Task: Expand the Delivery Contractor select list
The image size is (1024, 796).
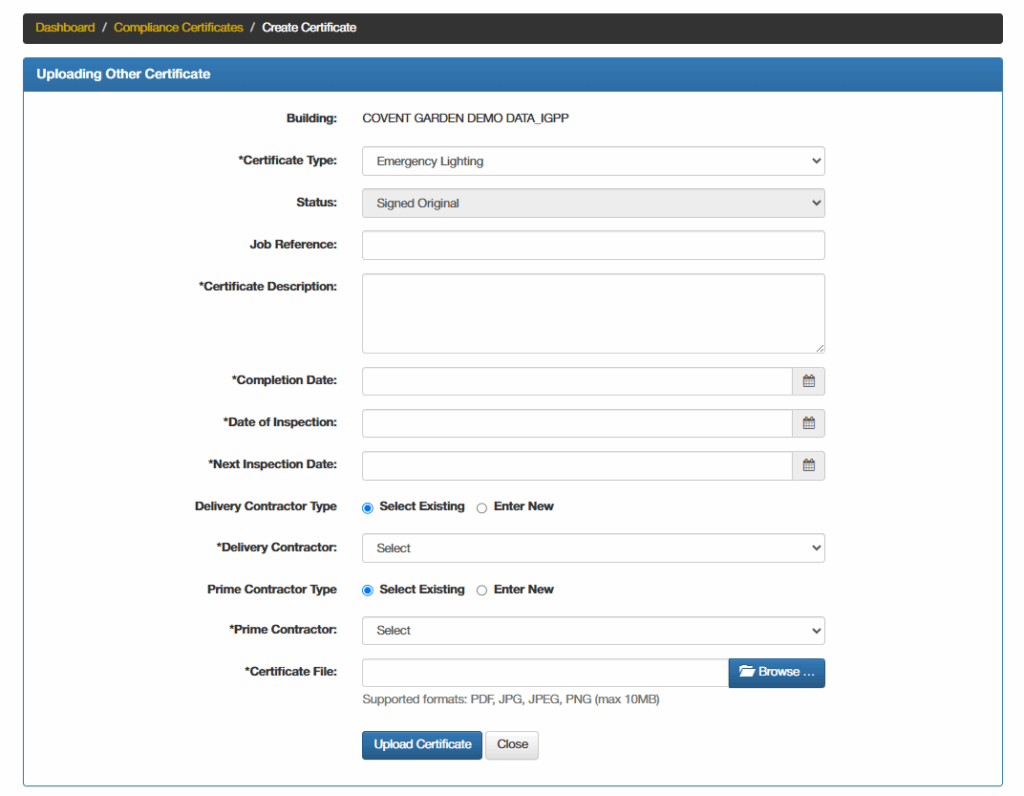Action: click(593, 548)
